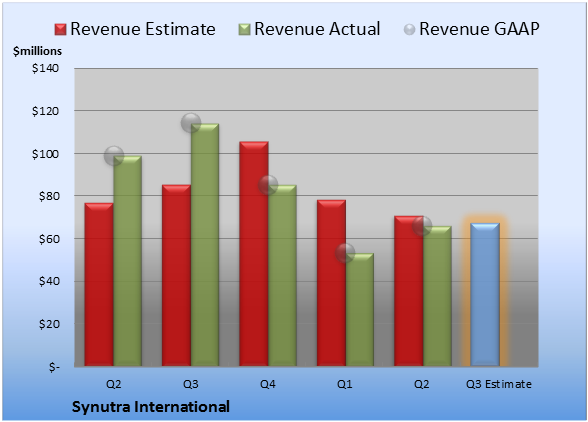Image resolution: width=588 pixels, height=422 pixels.
Task: Click the '$100' axis value
Action: (45, 153)
